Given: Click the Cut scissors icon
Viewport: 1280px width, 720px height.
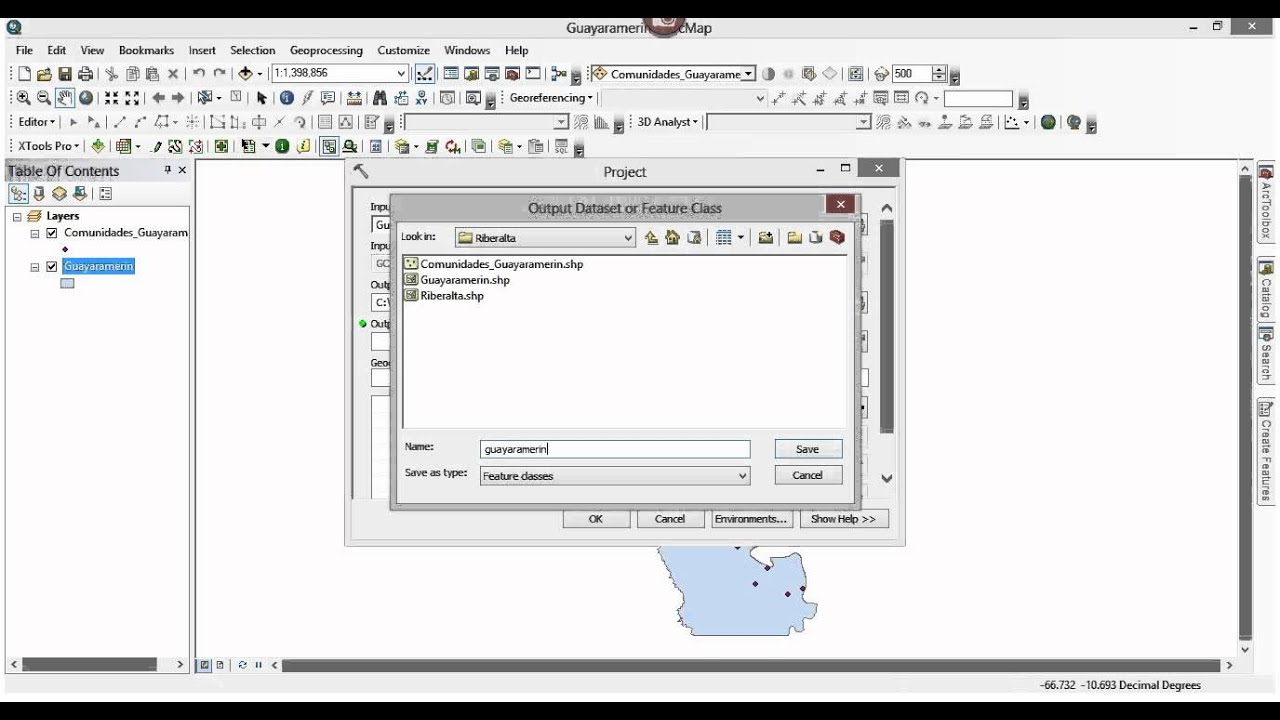Looking at the screenshot, I should (111, 74).
